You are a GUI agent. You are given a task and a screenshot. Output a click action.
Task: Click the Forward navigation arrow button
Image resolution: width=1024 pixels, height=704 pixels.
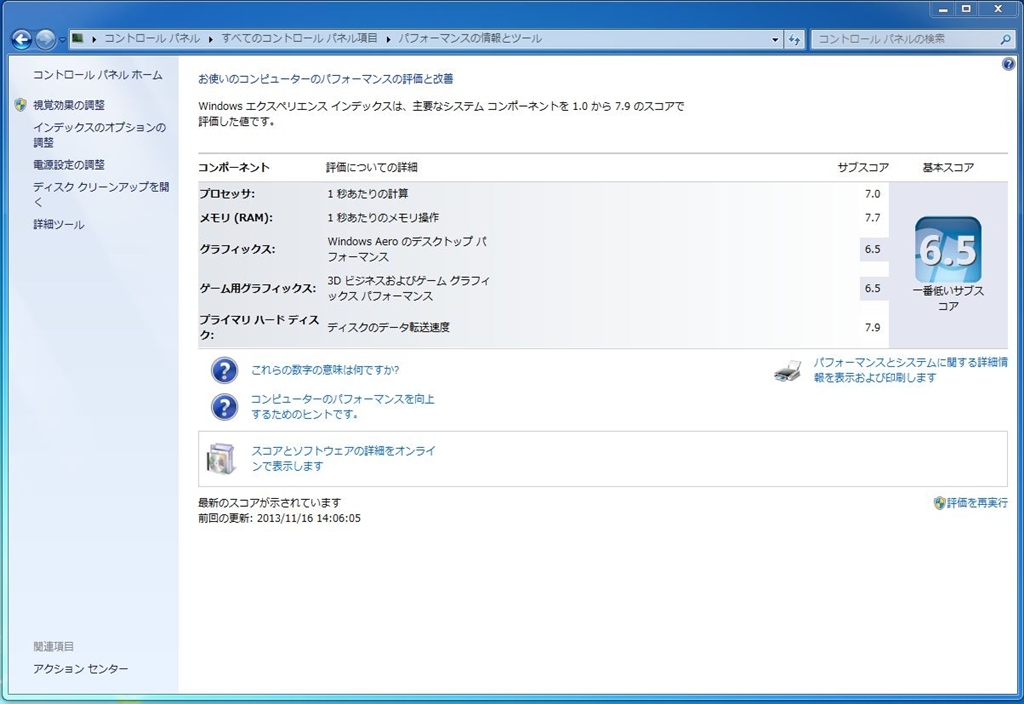pyautogui.click(x=45, y=40)
